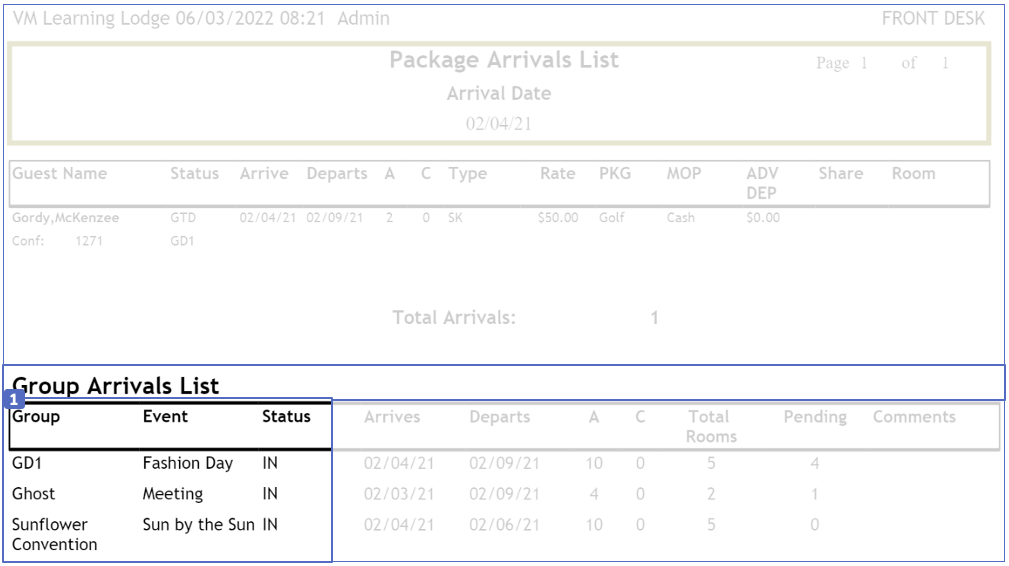Screen dimensions: 1009x566
Task: Click the Ghost group row name
Action: click(34, 494)
